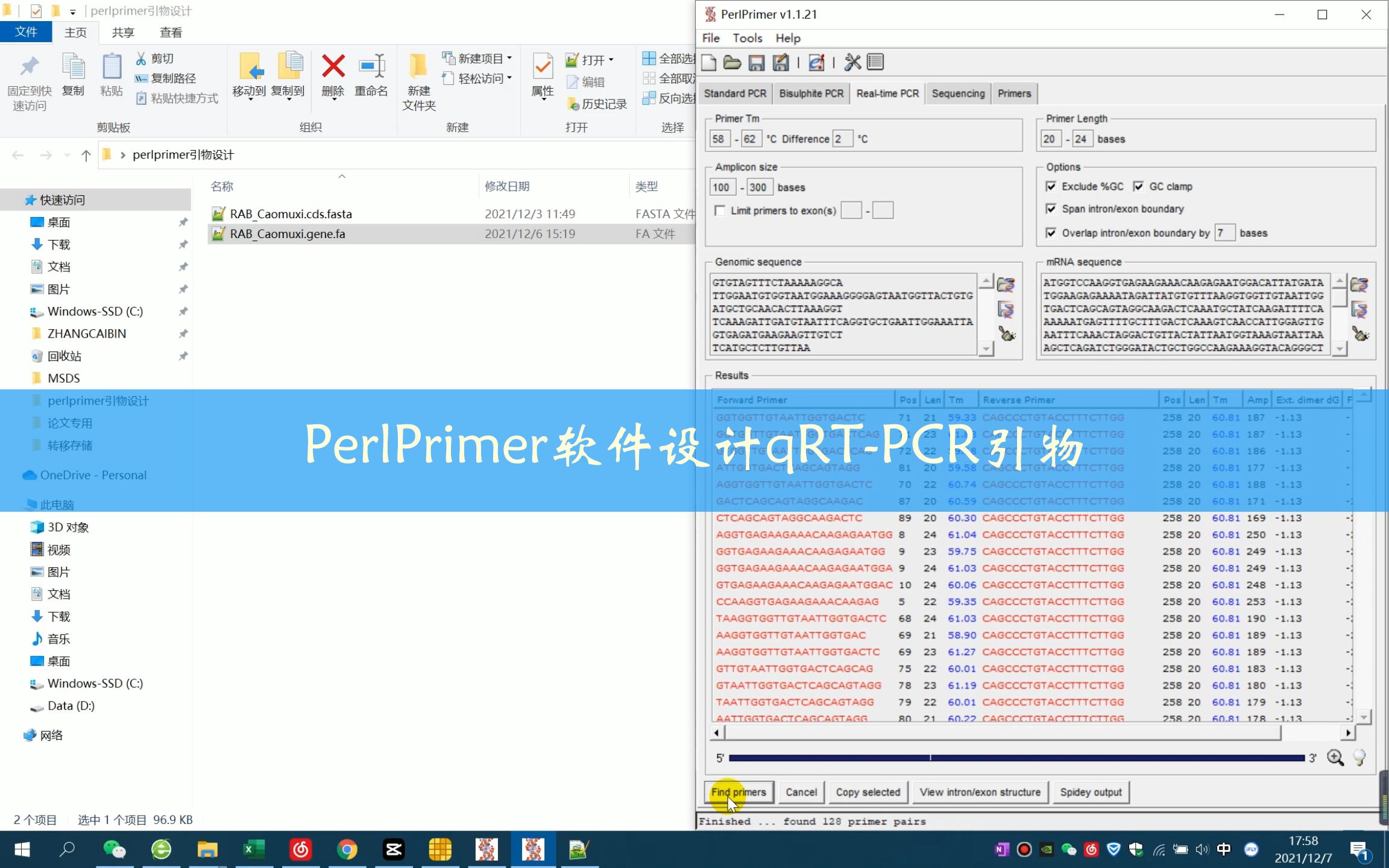
Task: Click View intron/exon structure button
Action: click(x=980, y=792)
